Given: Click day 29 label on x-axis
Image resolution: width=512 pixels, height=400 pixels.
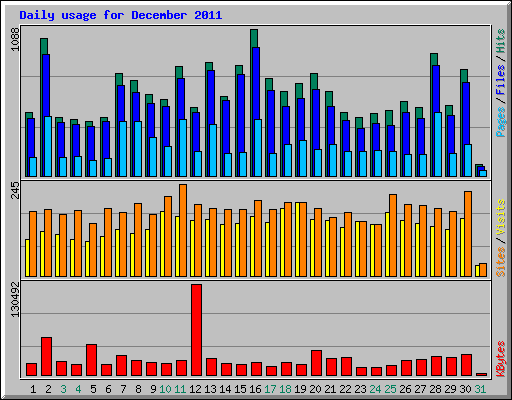Looking at the screenshot, I should 450,389.
